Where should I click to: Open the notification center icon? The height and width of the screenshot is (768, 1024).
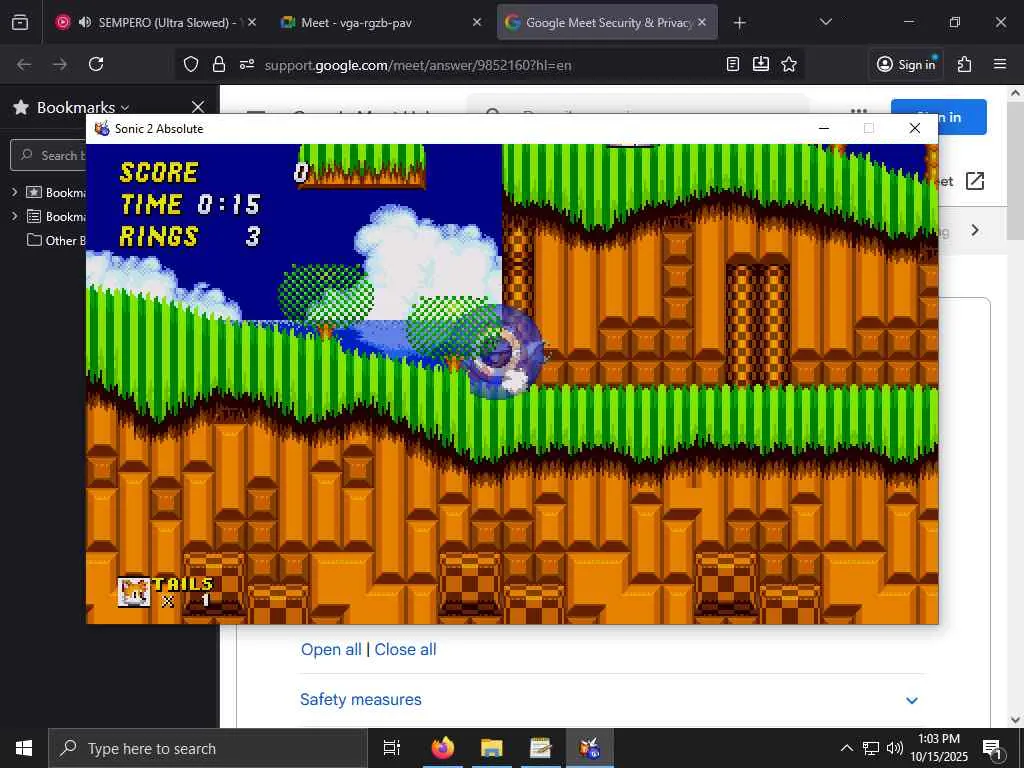coord(992,748)
